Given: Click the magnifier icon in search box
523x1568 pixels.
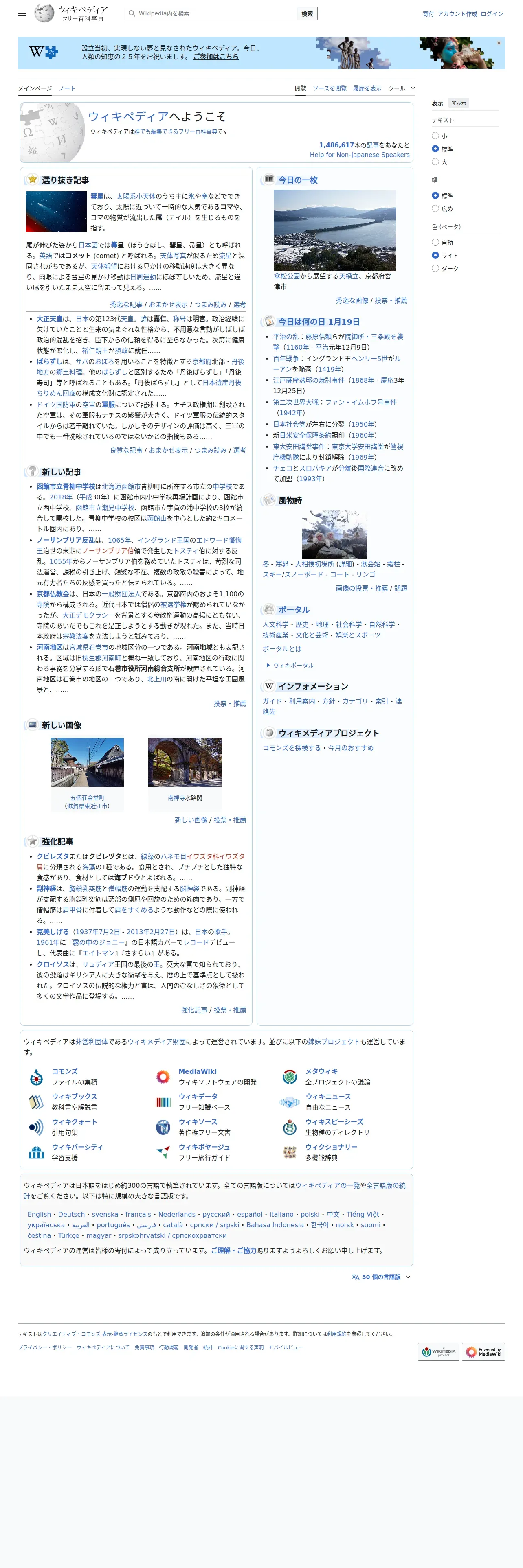Looking at the screenshot, I should pyautogui.click(x=132, y=13).
